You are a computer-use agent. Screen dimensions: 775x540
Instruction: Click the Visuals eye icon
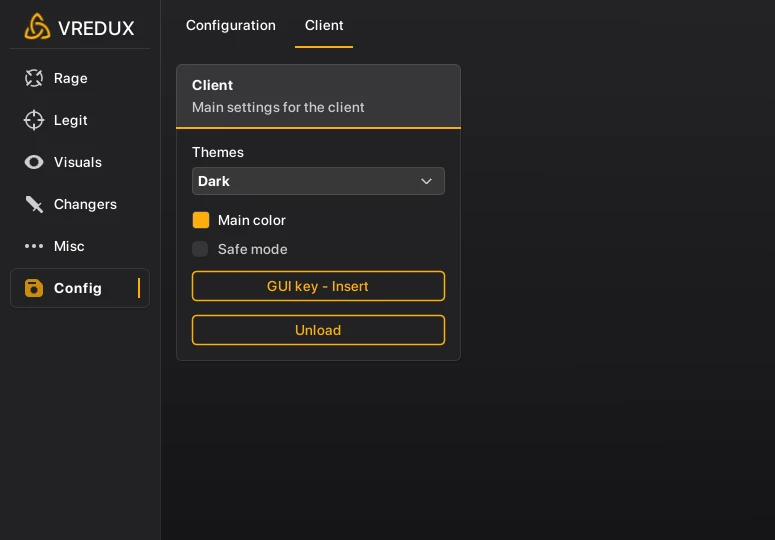(x=34, y=162)
